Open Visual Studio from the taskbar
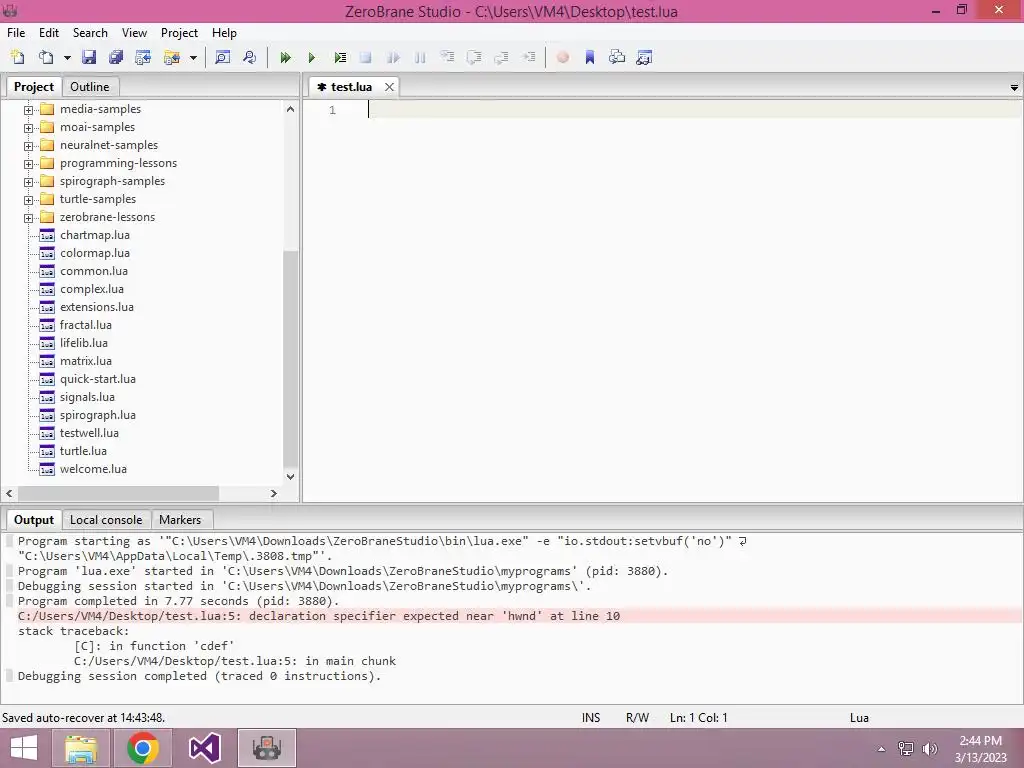1024x768 pixels. pyautogui.click(x=204, y=748)
